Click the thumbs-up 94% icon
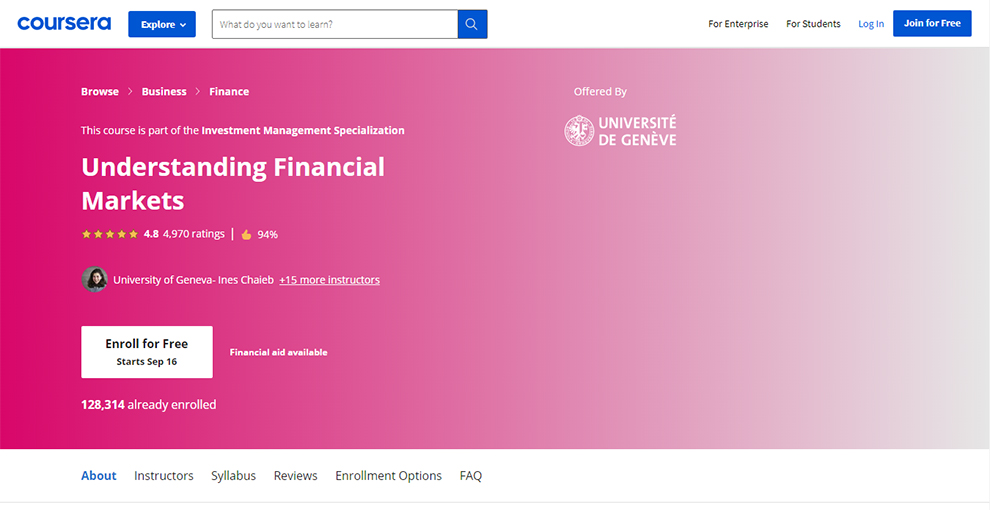This screenshot has height=510, width=990. tap(246, 235)
